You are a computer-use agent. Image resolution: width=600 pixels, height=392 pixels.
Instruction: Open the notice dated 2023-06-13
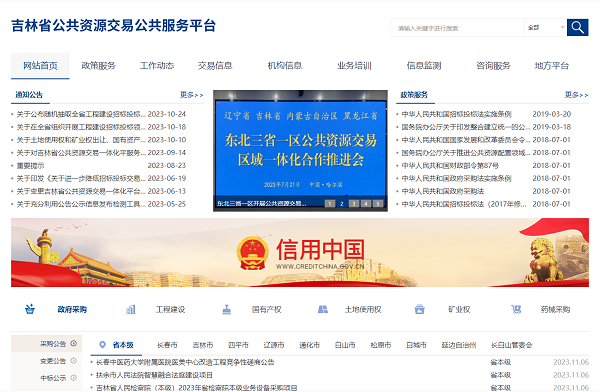click(x=81, y=191)
